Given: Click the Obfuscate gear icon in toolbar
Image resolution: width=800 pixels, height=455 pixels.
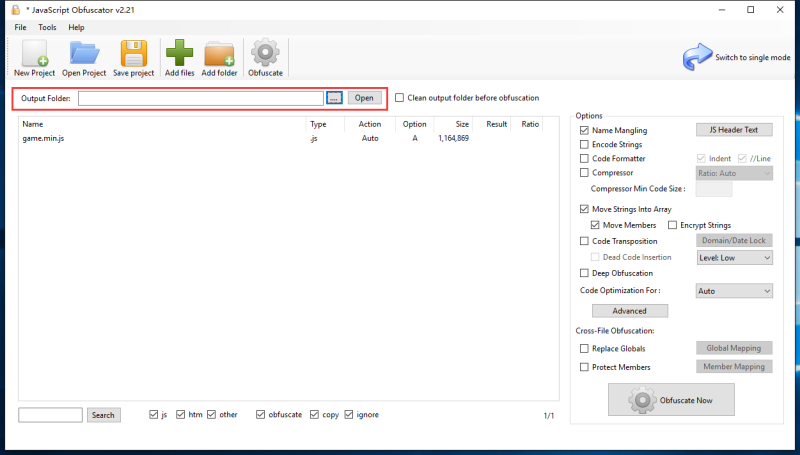Looking at the screenshot, I should [x=265, y=54].
